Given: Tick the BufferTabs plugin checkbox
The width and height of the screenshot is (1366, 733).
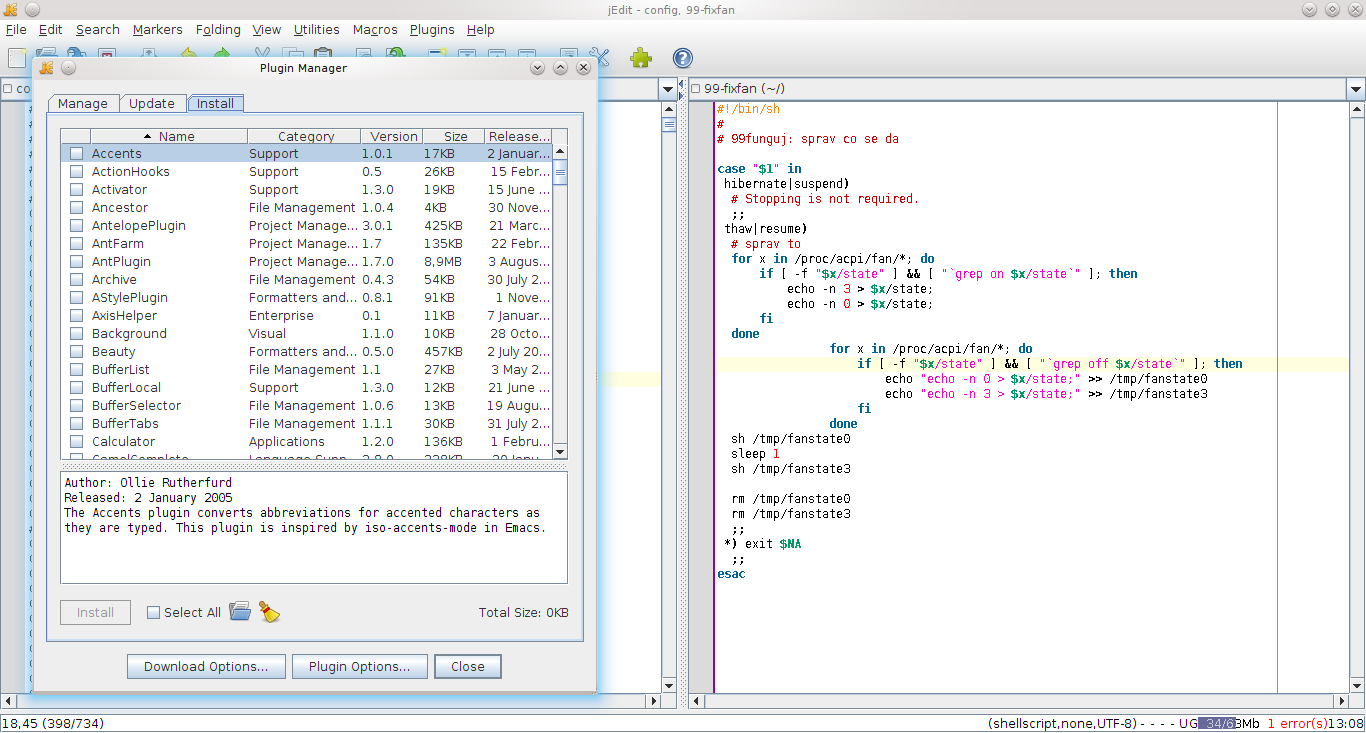Looking at the screenshot, I should click(76, 424).
